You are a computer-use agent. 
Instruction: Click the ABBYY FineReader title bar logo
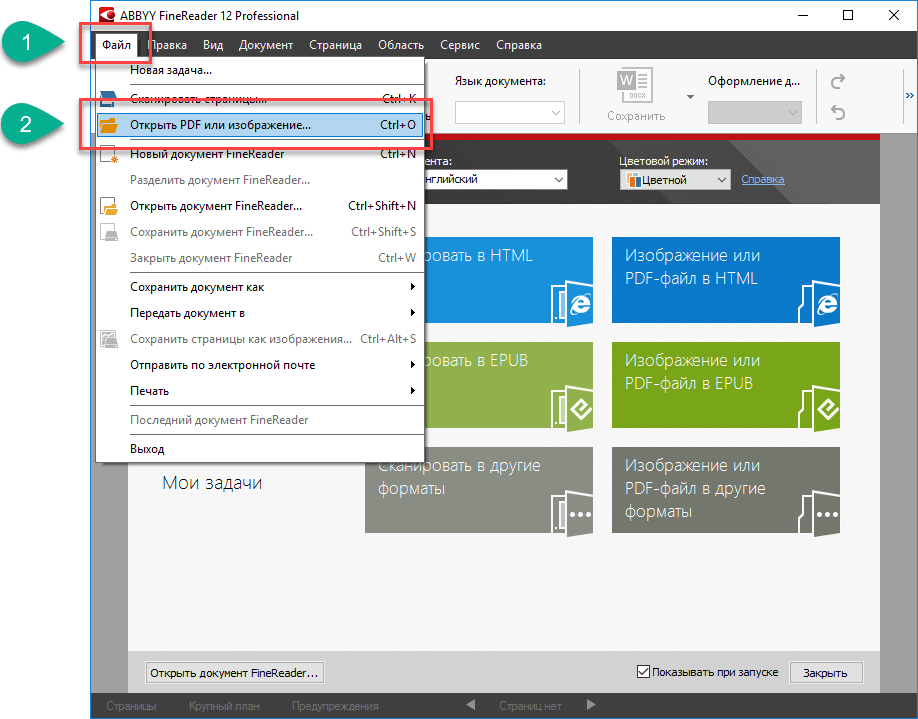(x=107, y=15)
